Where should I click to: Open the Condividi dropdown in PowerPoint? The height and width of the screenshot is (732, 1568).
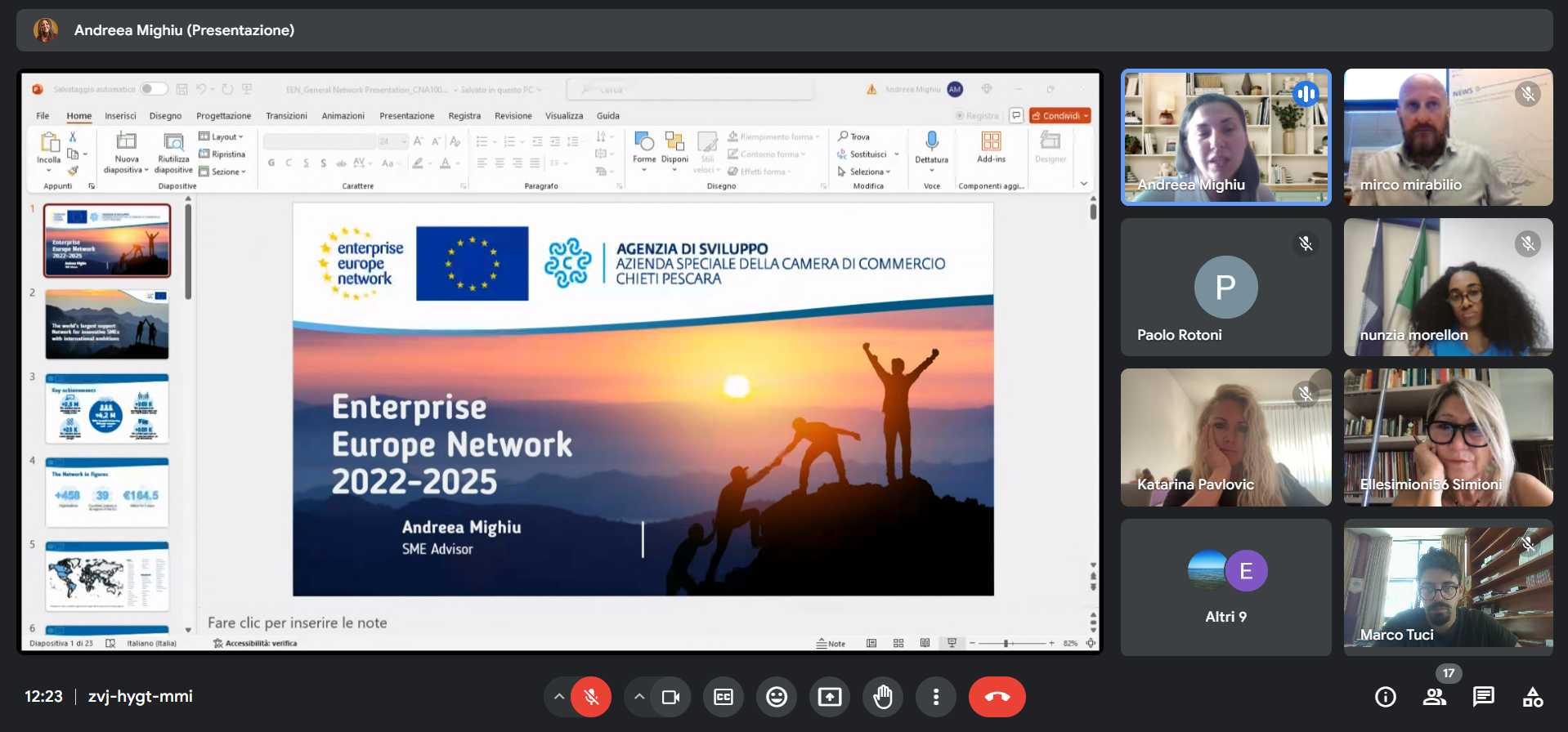(1060, 116)
